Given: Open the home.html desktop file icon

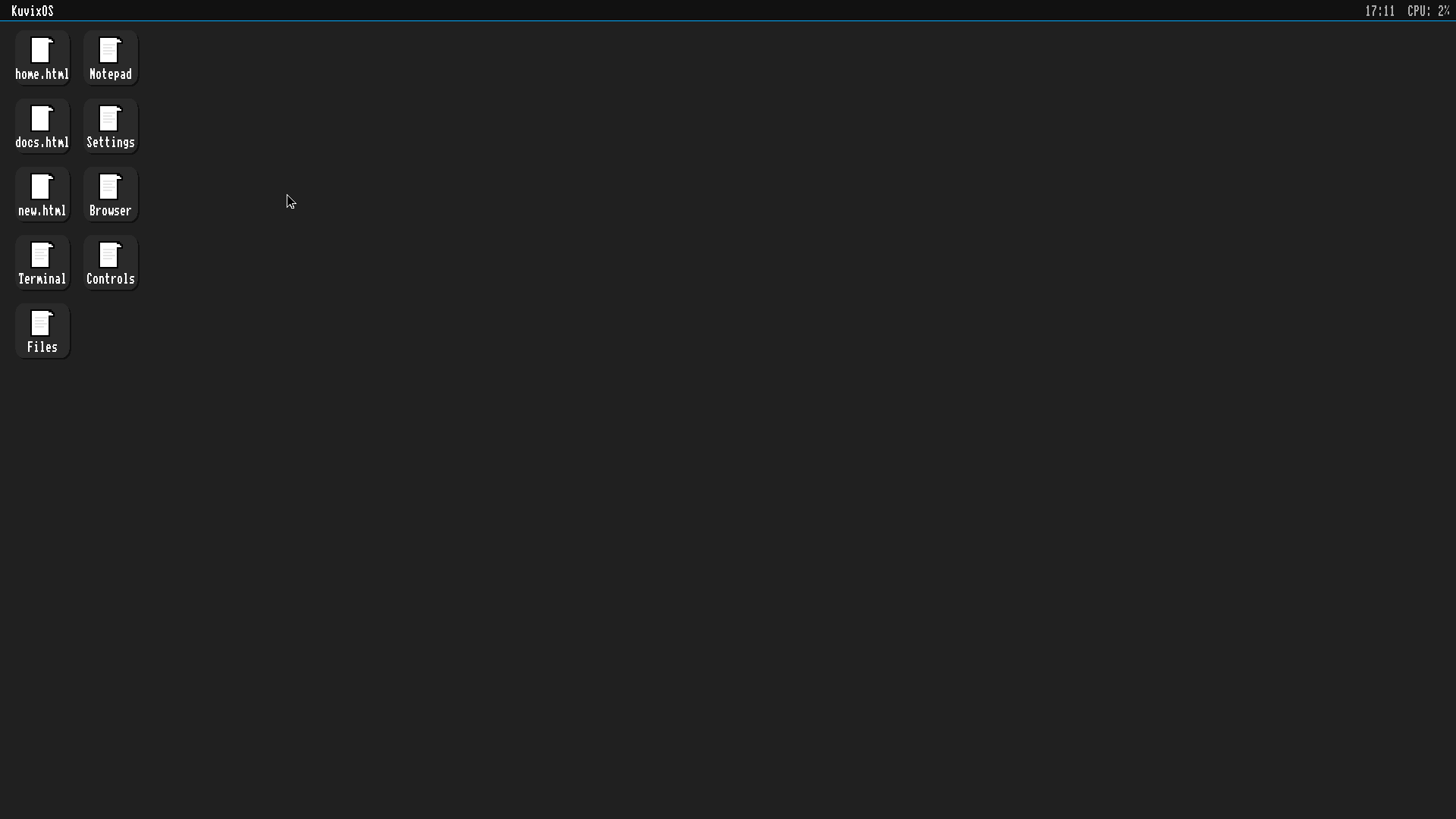Looking at the screenshot, I should [x=42, y=58].
